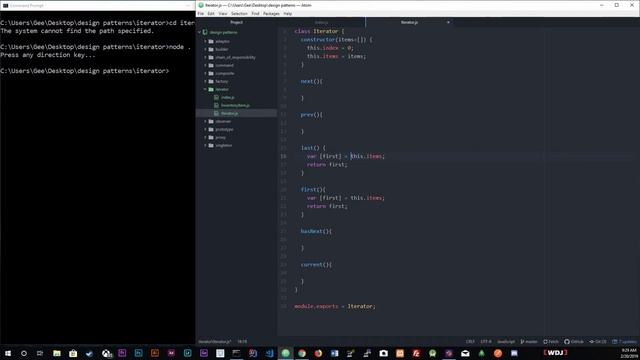
Task: Expand the composite folder arrow
Action: coord(205,73)
